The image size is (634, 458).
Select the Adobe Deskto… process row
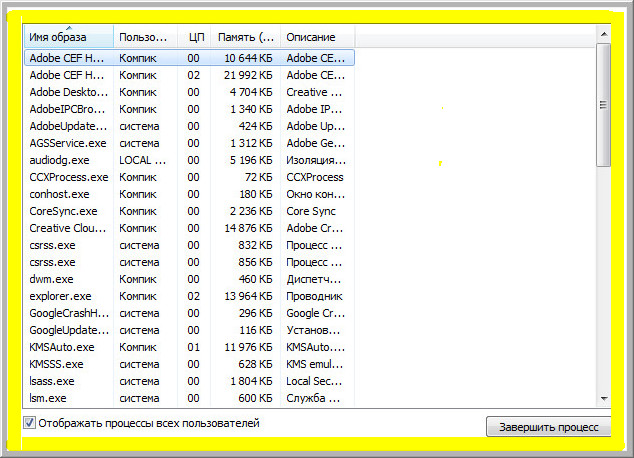[189, 92]
